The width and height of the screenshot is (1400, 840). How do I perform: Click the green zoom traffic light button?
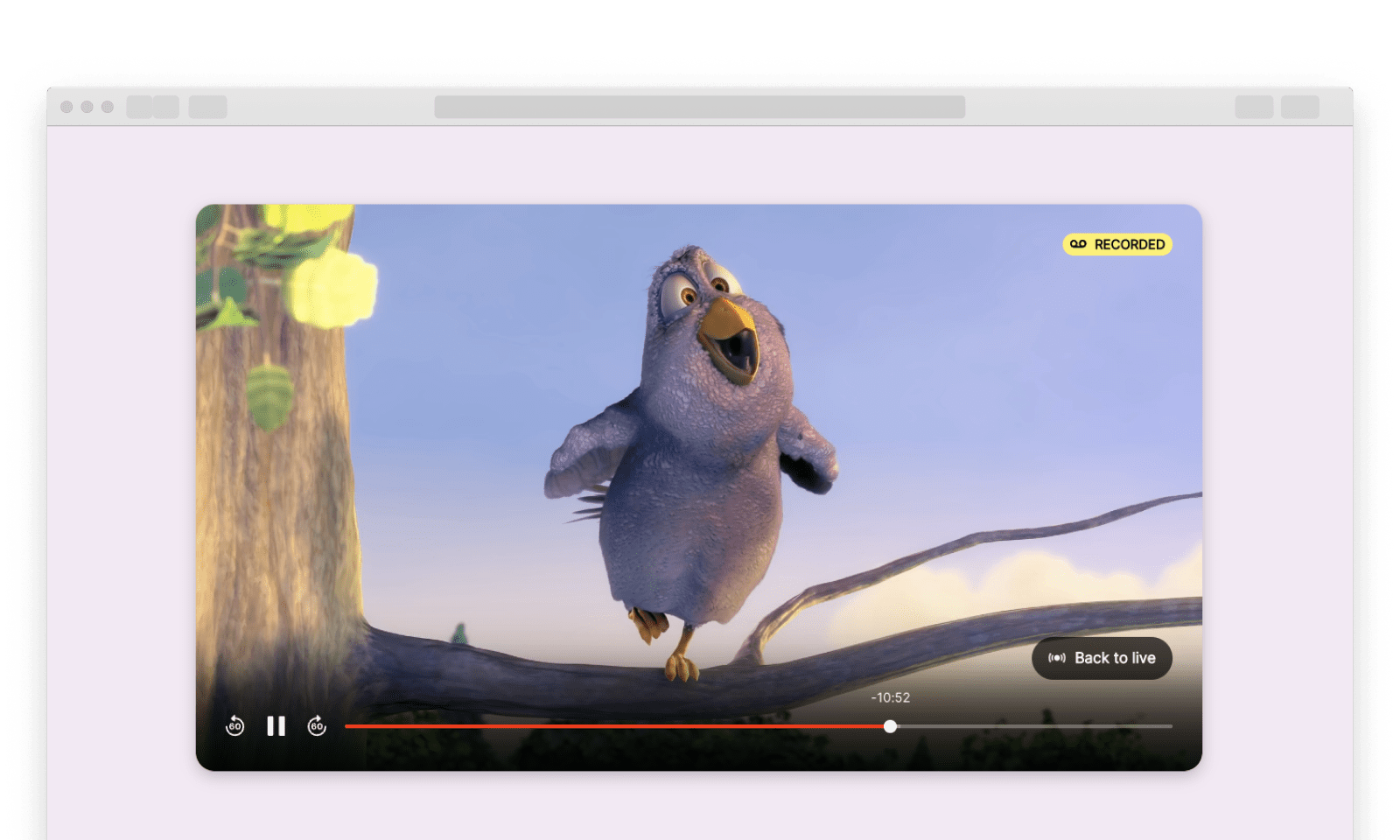tap(108, 108)
